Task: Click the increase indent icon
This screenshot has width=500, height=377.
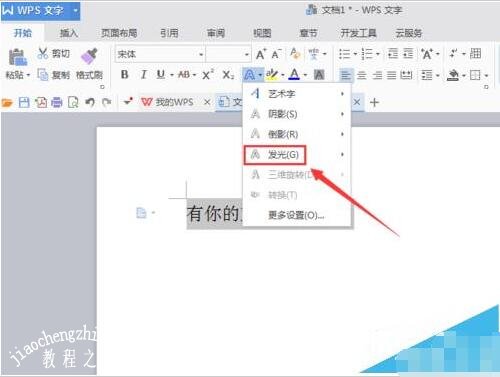Action: click(x=408, y=54)
